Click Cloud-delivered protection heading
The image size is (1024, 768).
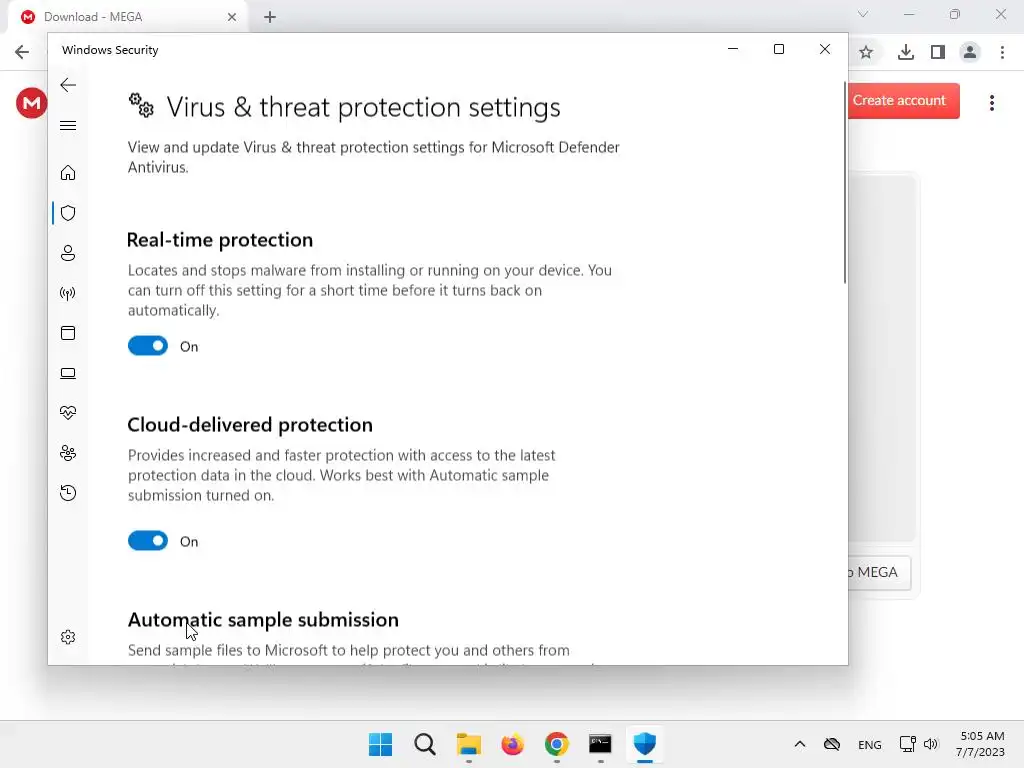(x=250, y=424)
